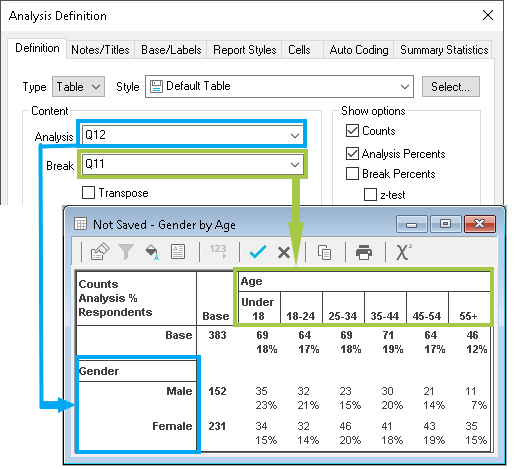Open the Summary Statistics tab
This screenshot has height=470, width=515.
pyautogui.click(x=444, y=50)
